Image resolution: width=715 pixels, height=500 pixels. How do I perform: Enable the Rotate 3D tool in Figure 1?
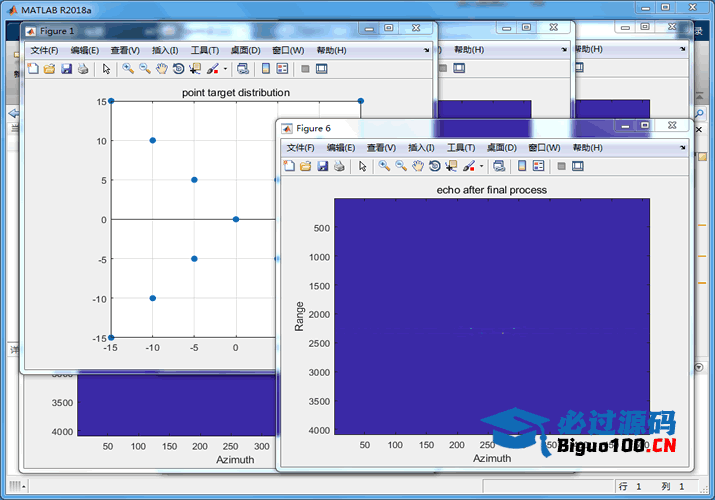[178, 69]
